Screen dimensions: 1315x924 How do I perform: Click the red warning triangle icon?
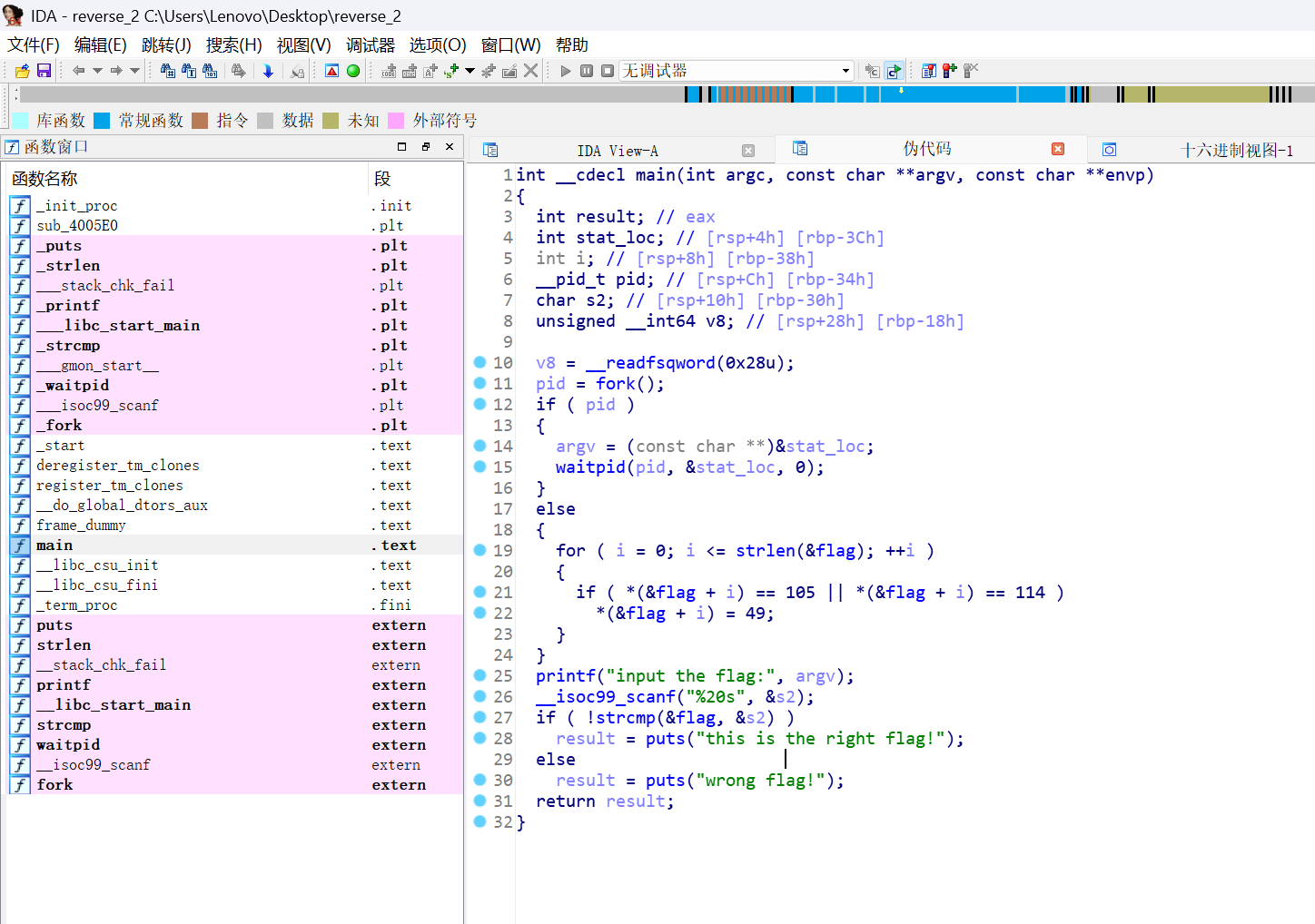[x=332, y=71]
